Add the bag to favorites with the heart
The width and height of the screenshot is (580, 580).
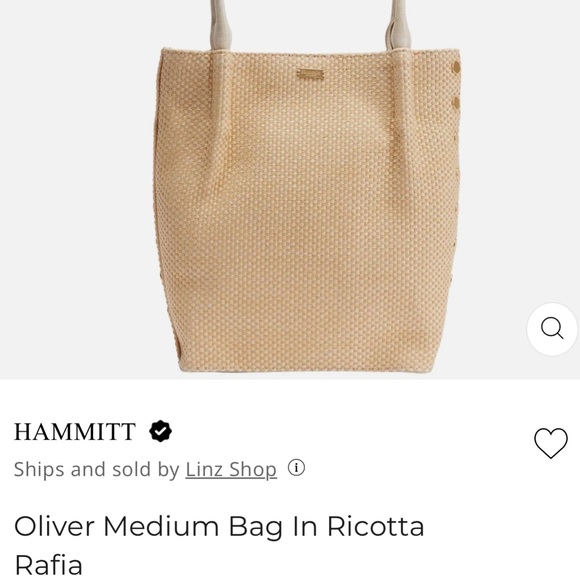tap(551, 443)
